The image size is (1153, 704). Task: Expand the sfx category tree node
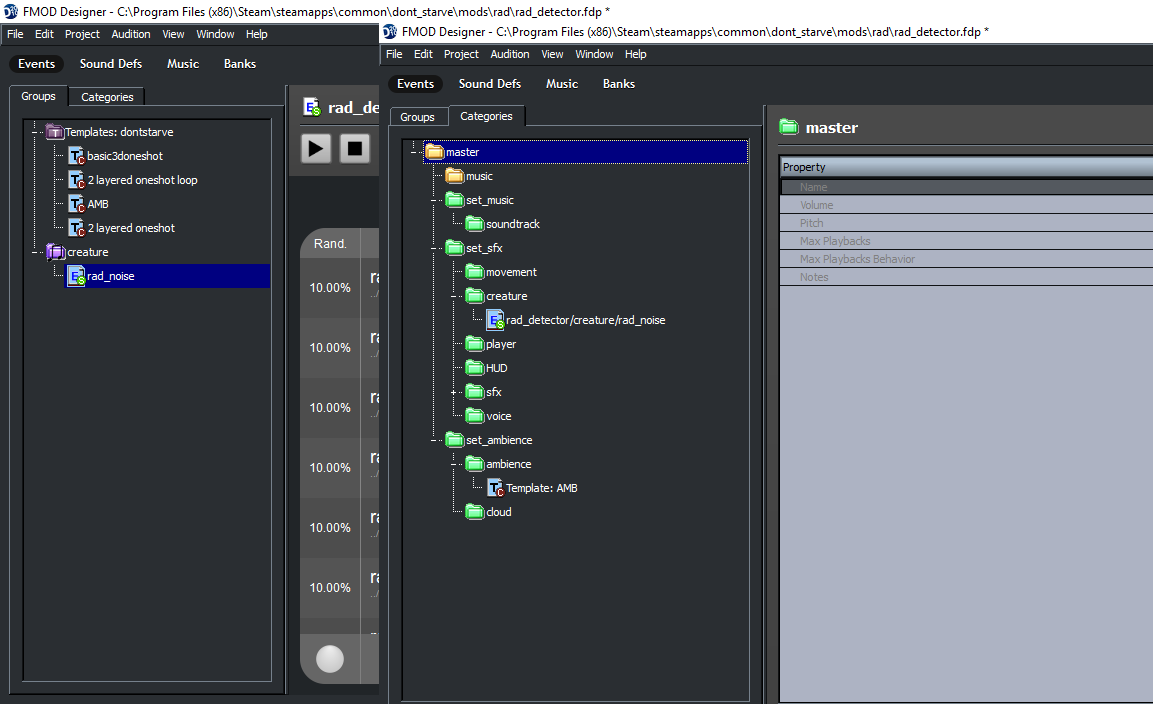[453, 392]
